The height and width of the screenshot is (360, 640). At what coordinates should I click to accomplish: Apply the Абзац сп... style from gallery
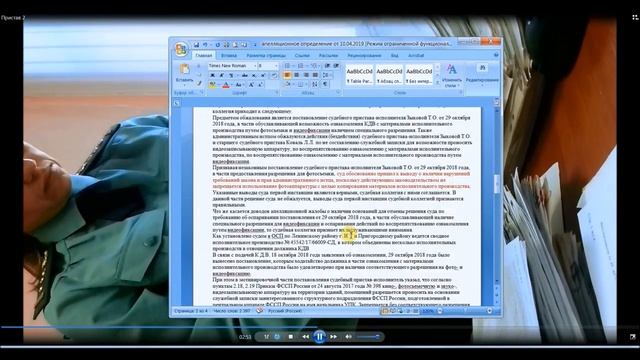coord(389,76)
